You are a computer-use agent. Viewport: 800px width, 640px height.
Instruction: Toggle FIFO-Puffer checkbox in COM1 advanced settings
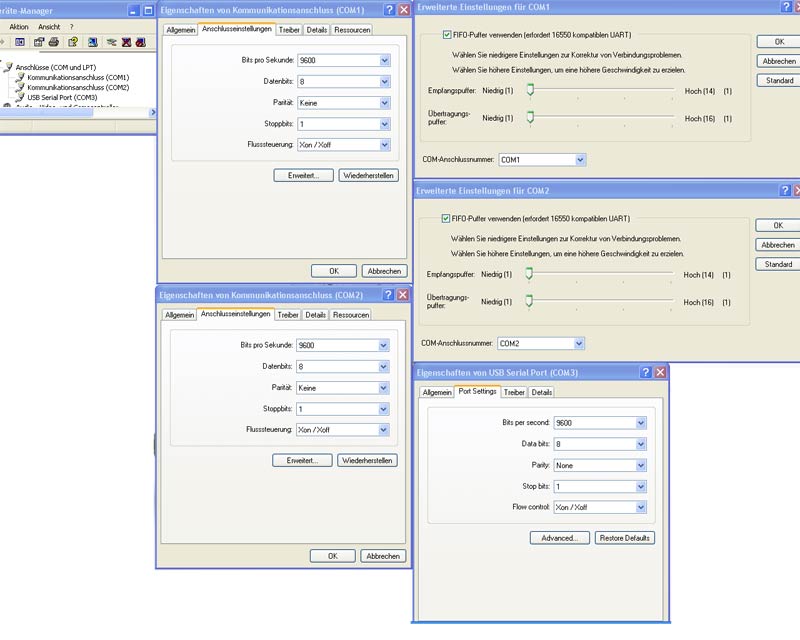pyautogui.click(x=447, y=35)
